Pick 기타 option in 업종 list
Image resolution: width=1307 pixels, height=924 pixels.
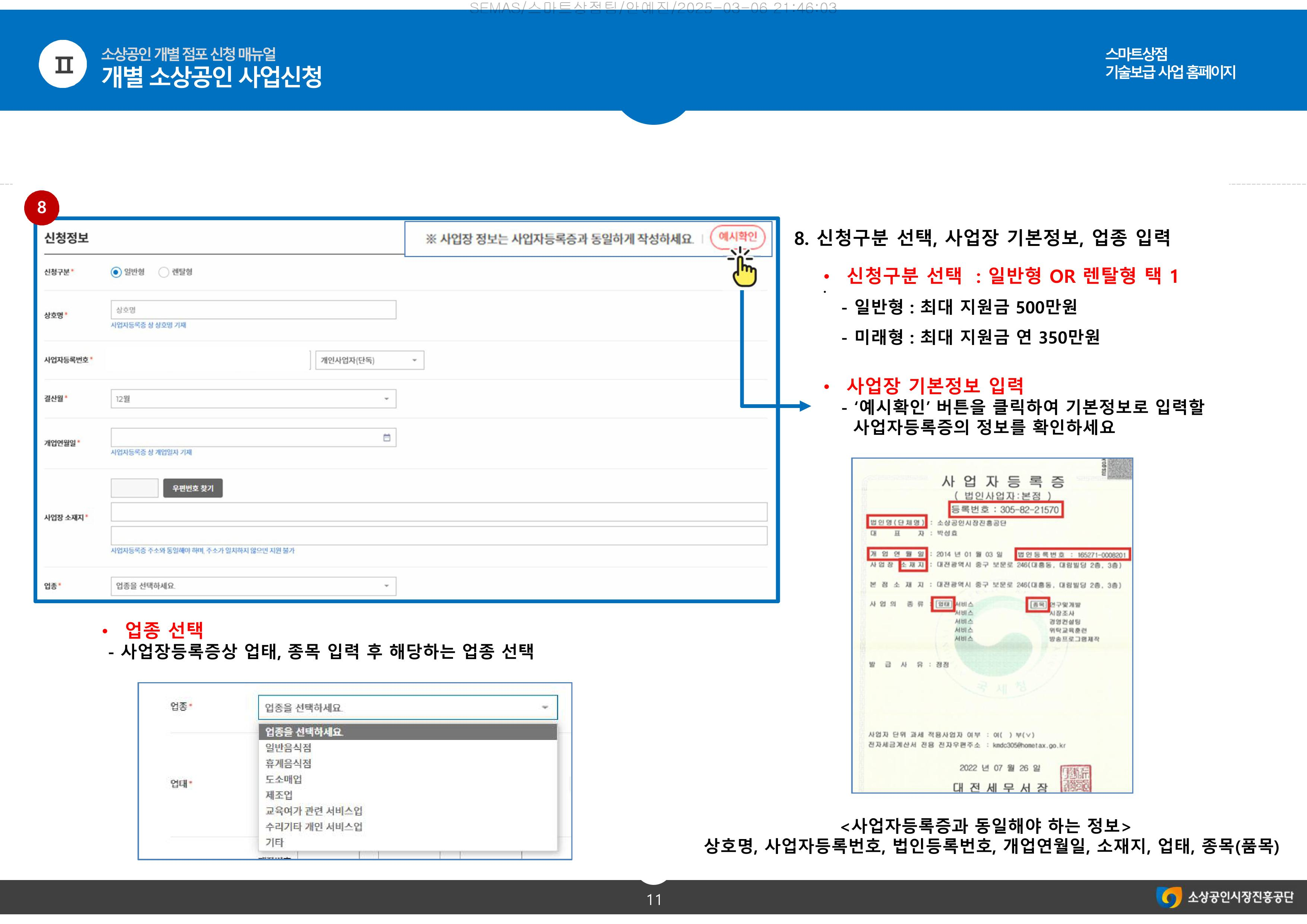[x=274, y=842]
